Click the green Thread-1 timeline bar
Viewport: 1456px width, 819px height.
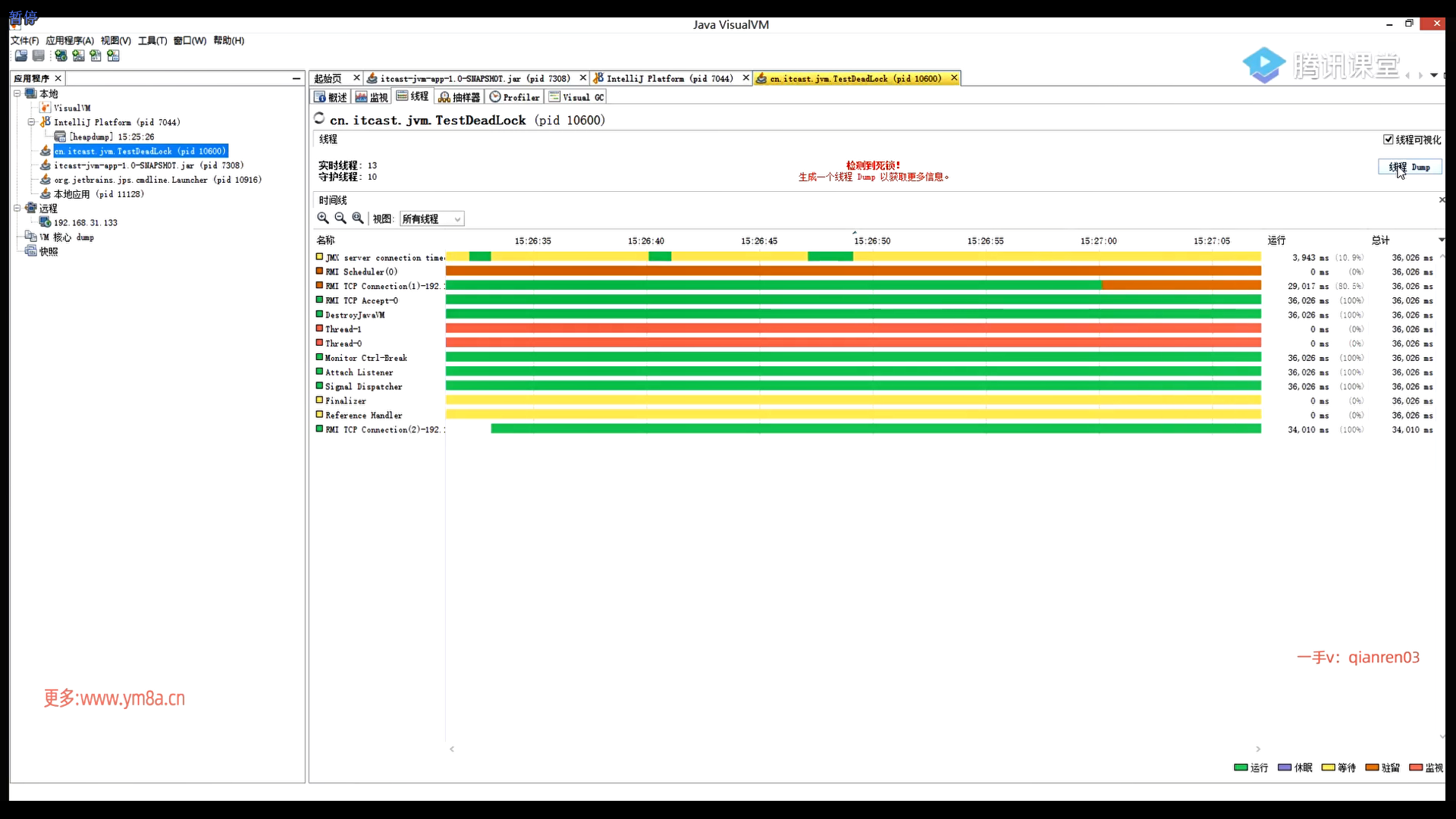coord(852,329)
